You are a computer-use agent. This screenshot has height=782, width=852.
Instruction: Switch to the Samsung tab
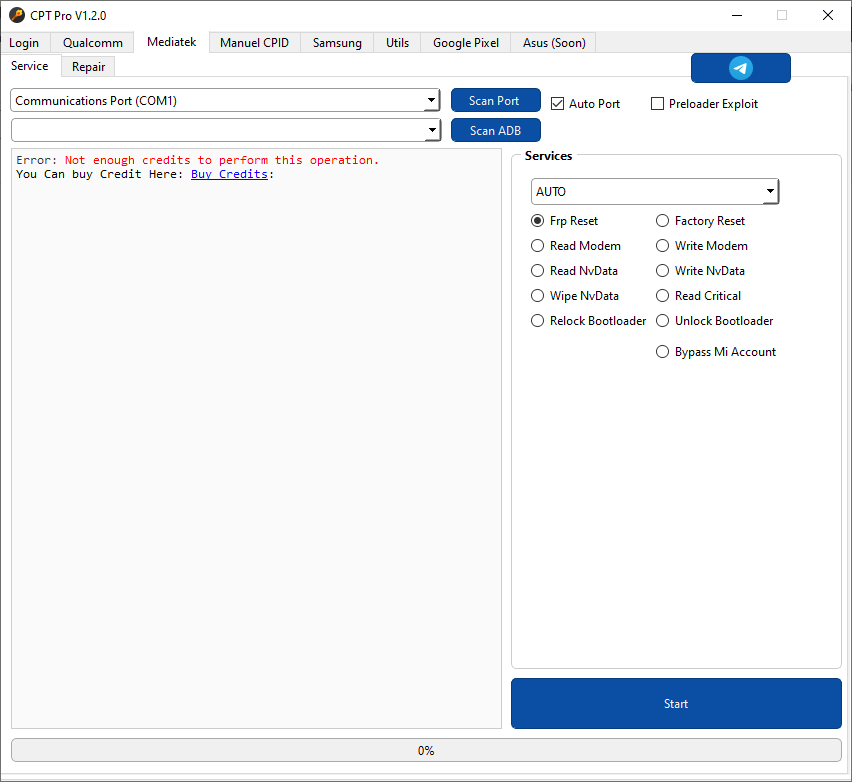[x=336, y=42]
